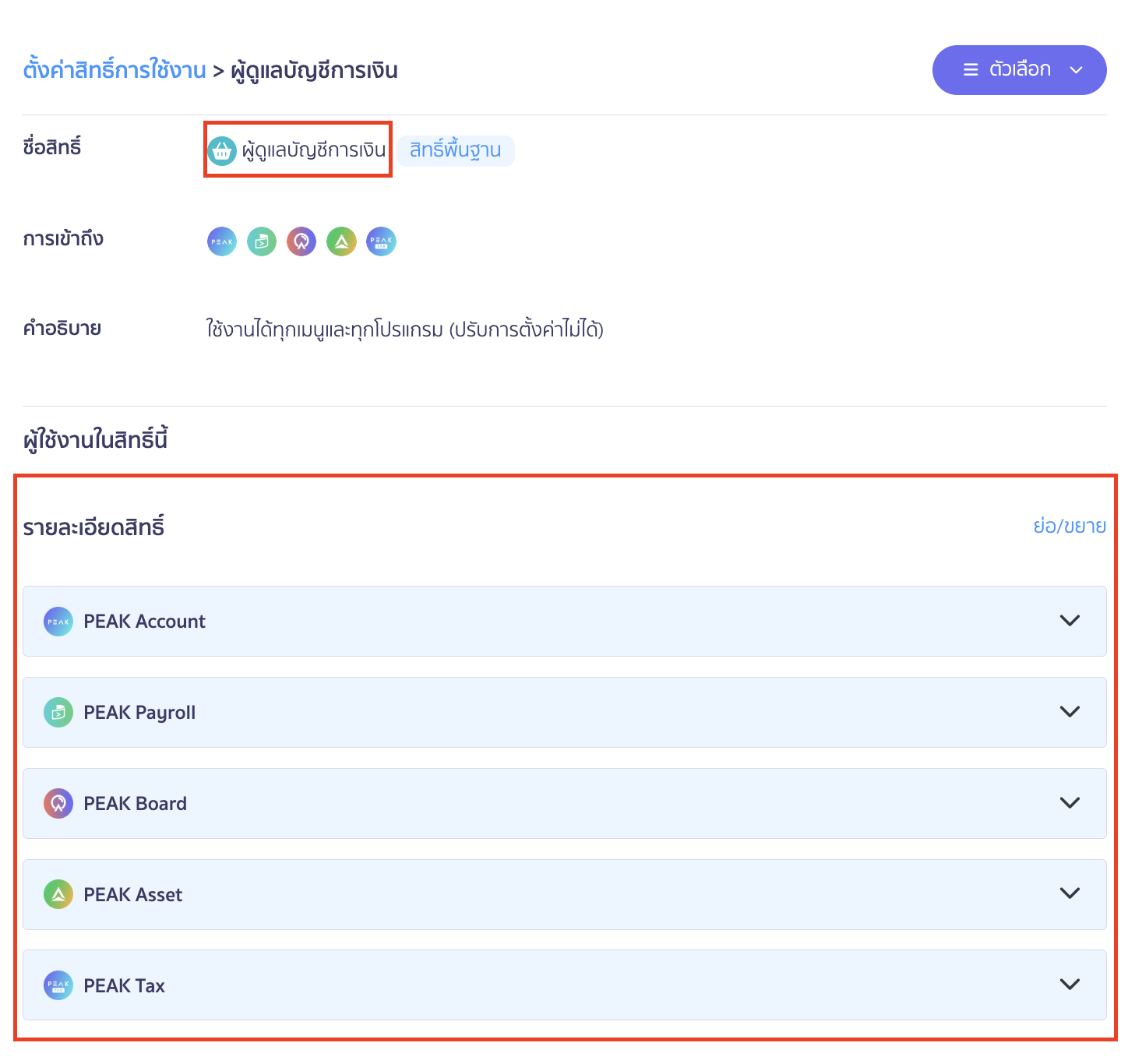Viewport: 1128px width, 1064px height.
Task: Click the ผู้ใช้งานในสิทธิ์นี้ section heading
Action: tap(96, 440)
